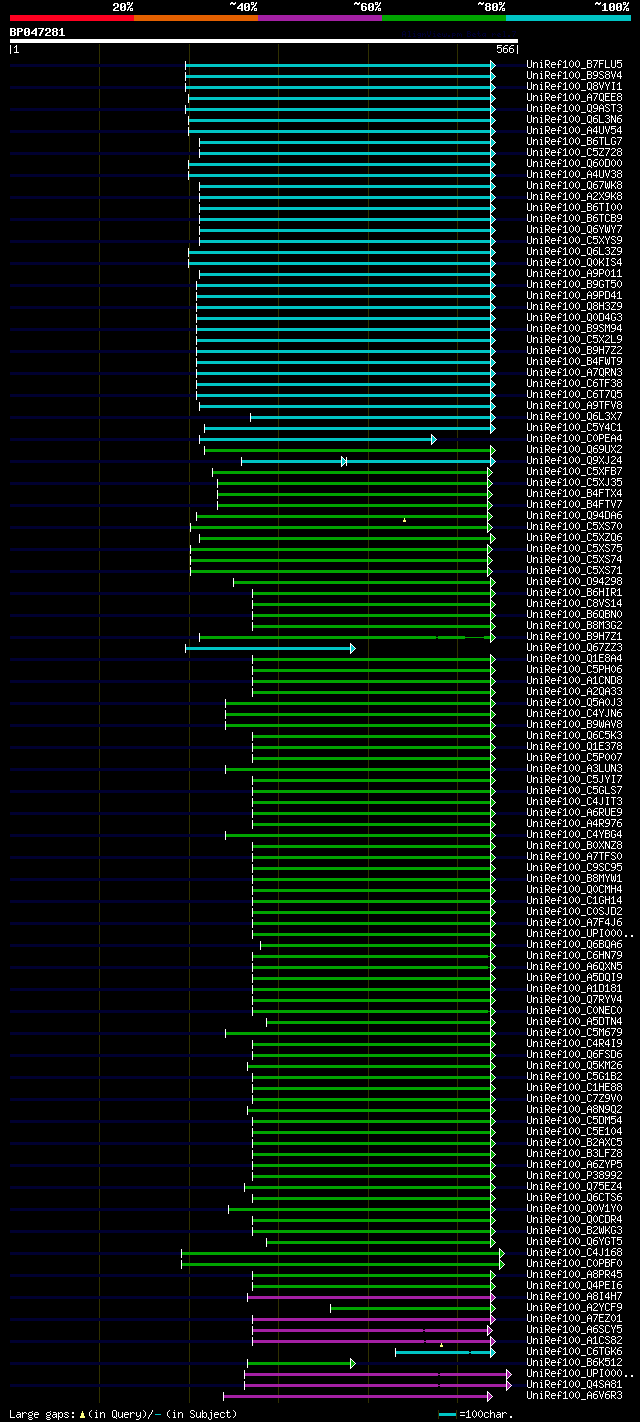Click the UniRef100_Q5A0J3 label
640x1422 pixels.
pyautogui.click(x=574, y=702)
